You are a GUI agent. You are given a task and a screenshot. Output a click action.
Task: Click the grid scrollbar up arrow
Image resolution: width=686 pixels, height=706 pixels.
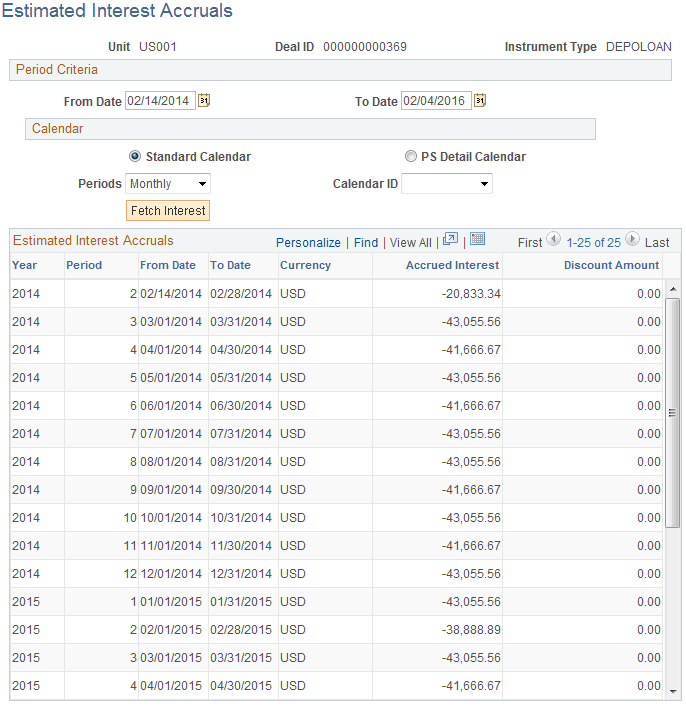click(x=673, y=289)
